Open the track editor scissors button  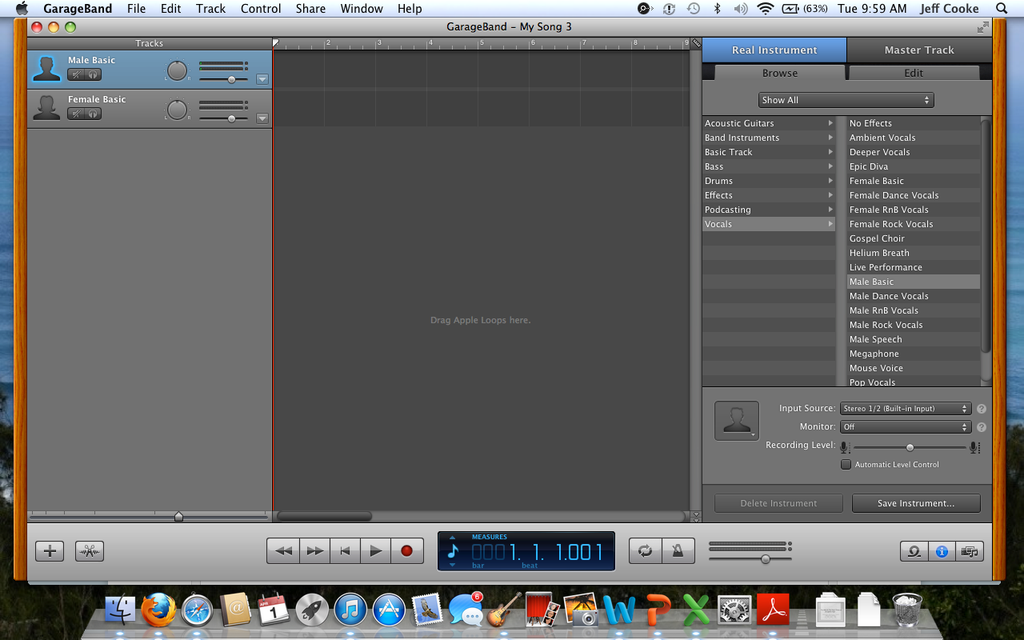pyautogui.click(x=89, y=551)
